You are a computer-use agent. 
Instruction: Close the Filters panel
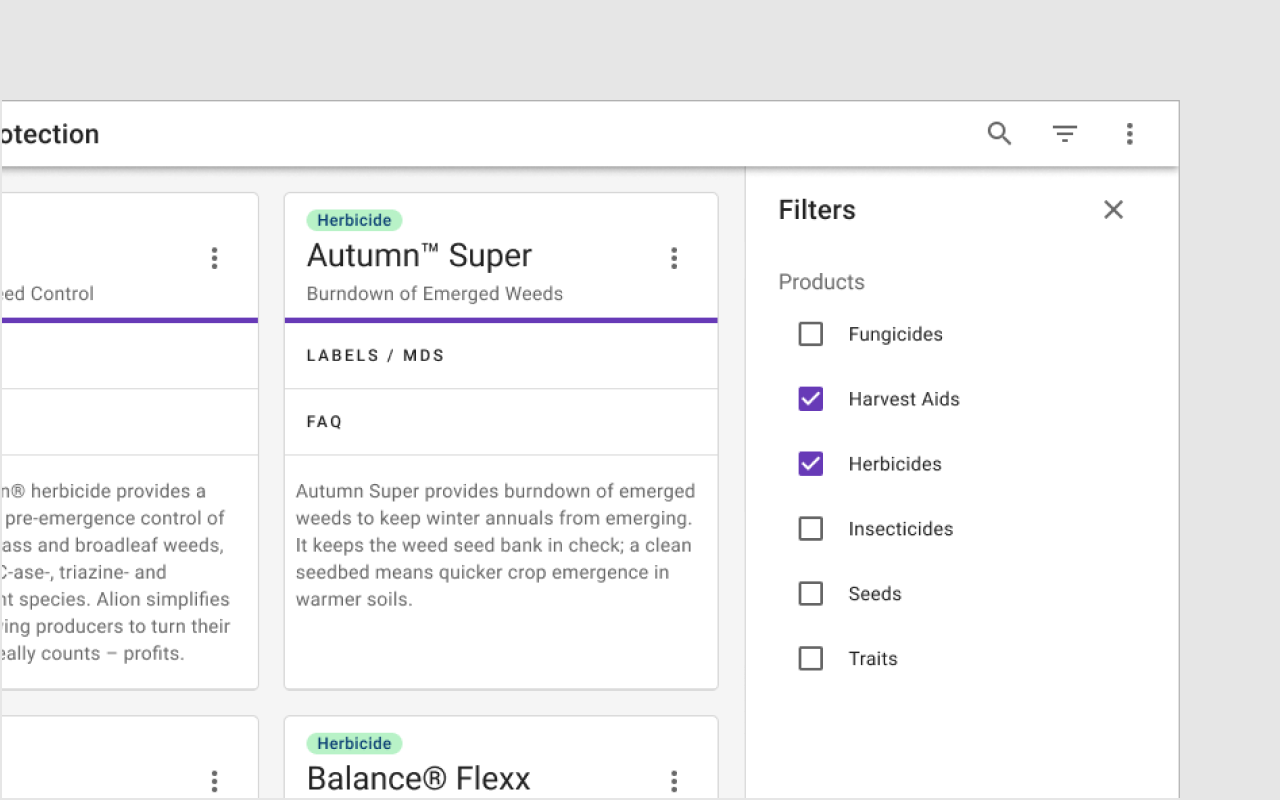point(1113,210)
